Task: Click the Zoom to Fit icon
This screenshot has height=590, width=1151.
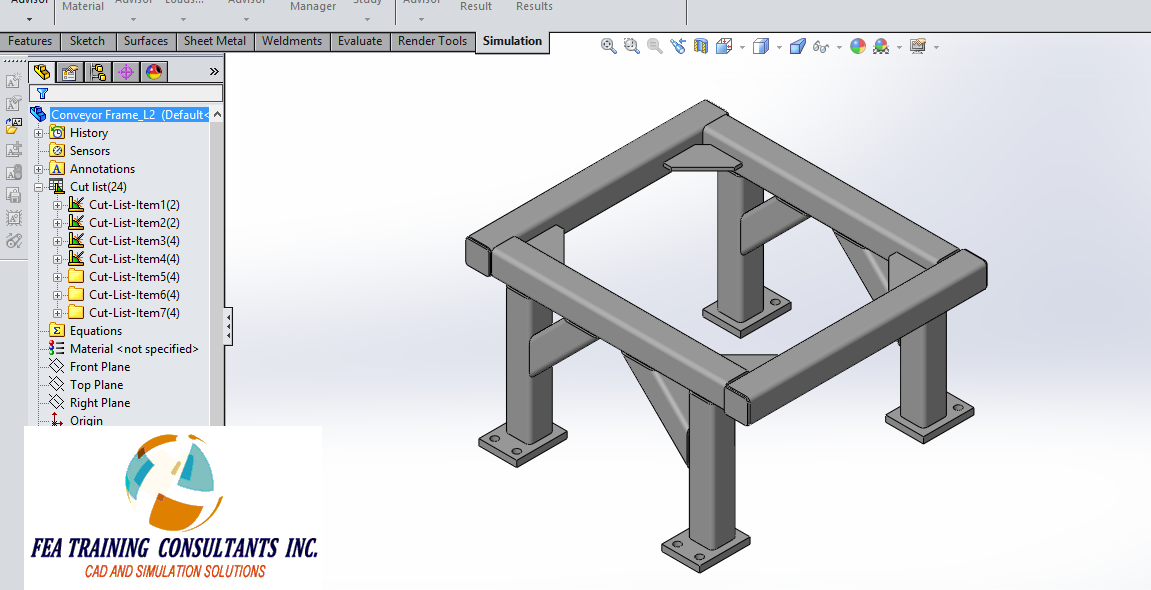Action: 609,46
